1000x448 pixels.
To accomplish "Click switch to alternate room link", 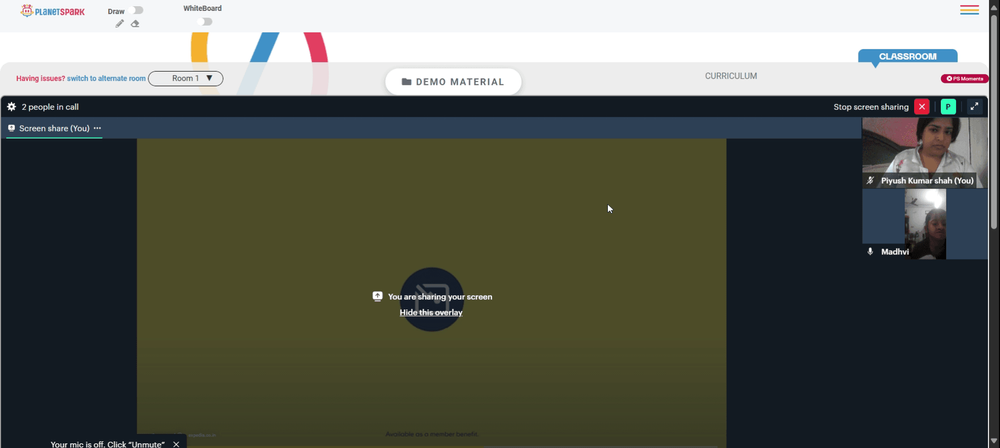I will click(107, 78).
